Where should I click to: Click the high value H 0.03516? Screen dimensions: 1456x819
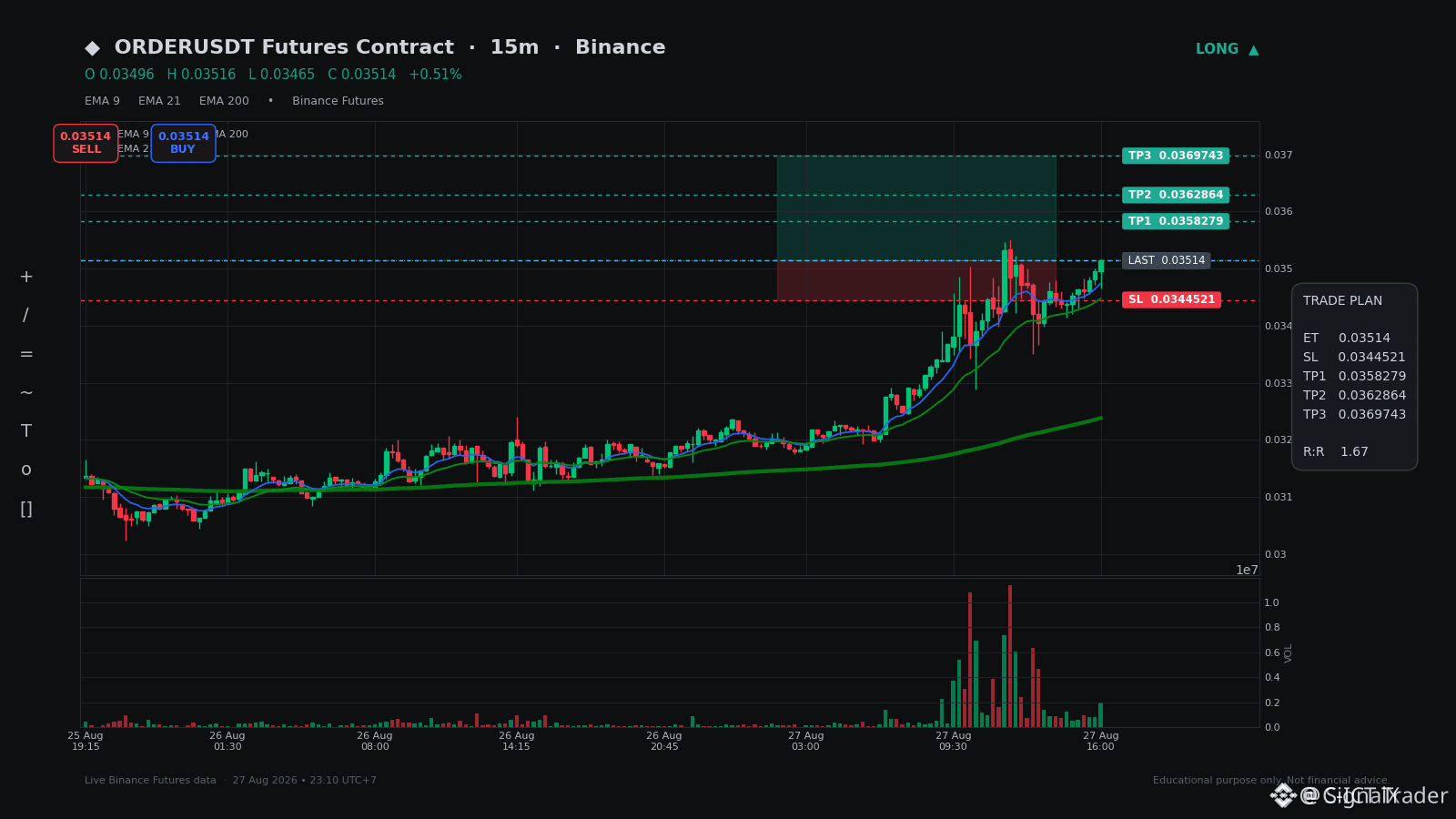(x=201, y=75)
